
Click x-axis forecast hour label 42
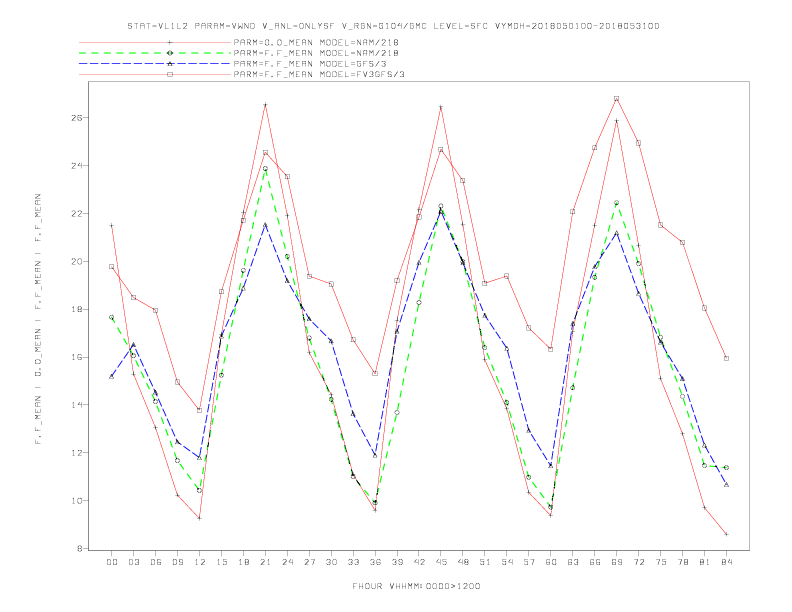pyautogui.click(x=419, y=562)
